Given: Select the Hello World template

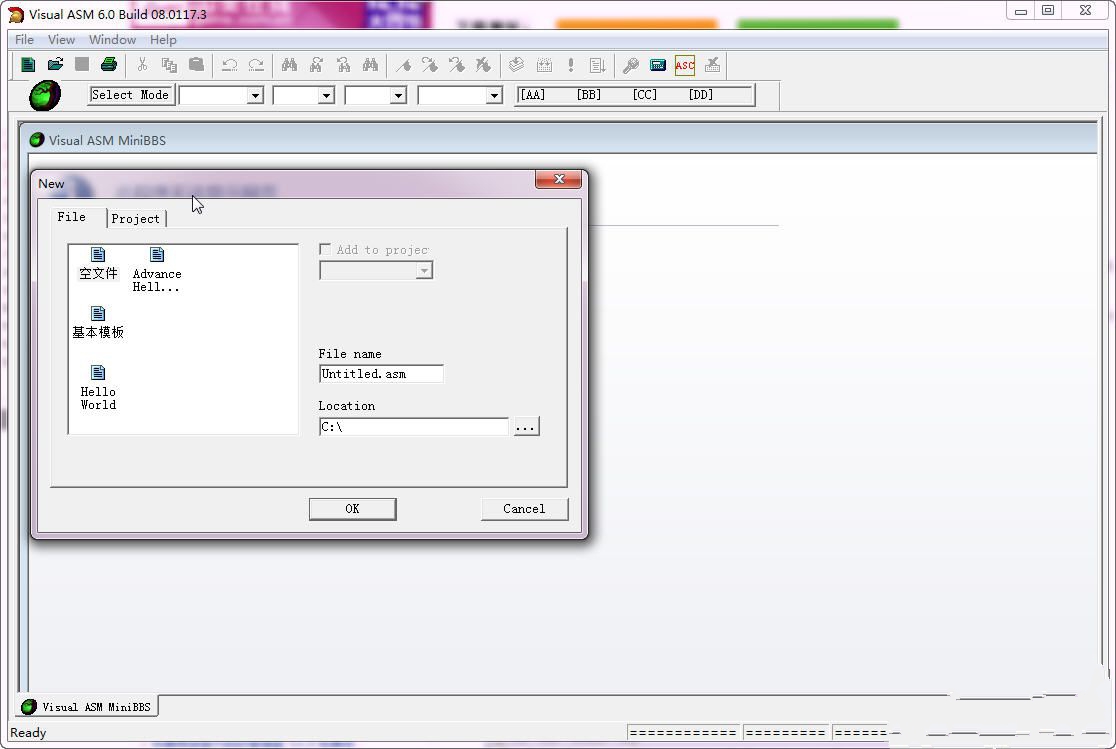Looking at the screenshot, I should (98, 388).
